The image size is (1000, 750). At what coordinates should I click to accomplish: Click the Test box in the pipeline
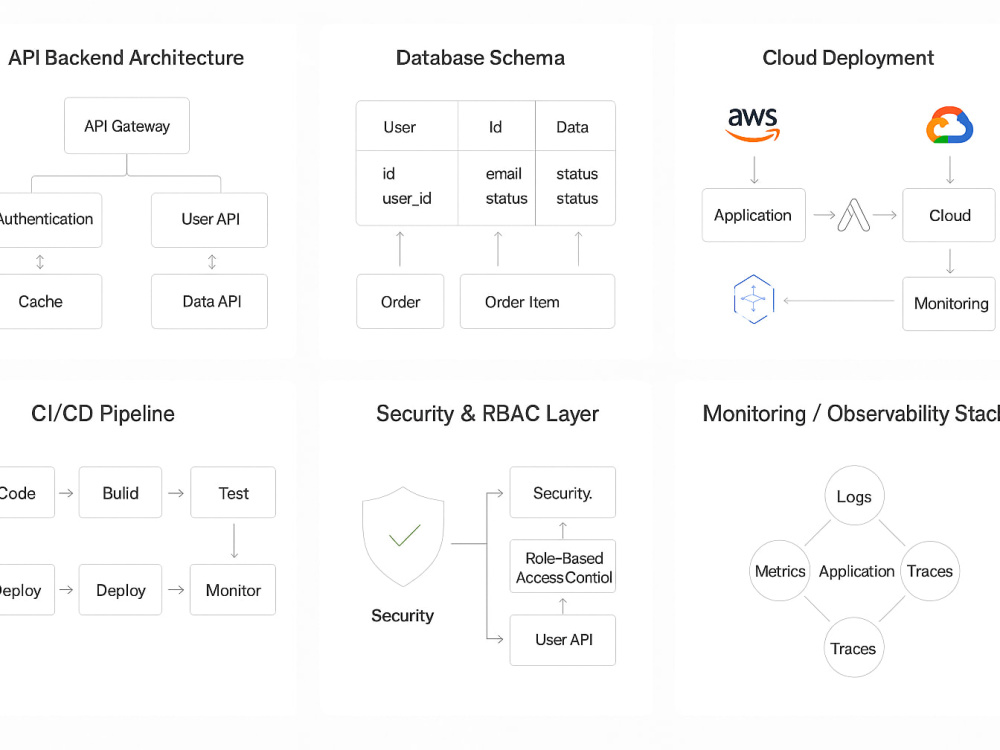[233, 492]
